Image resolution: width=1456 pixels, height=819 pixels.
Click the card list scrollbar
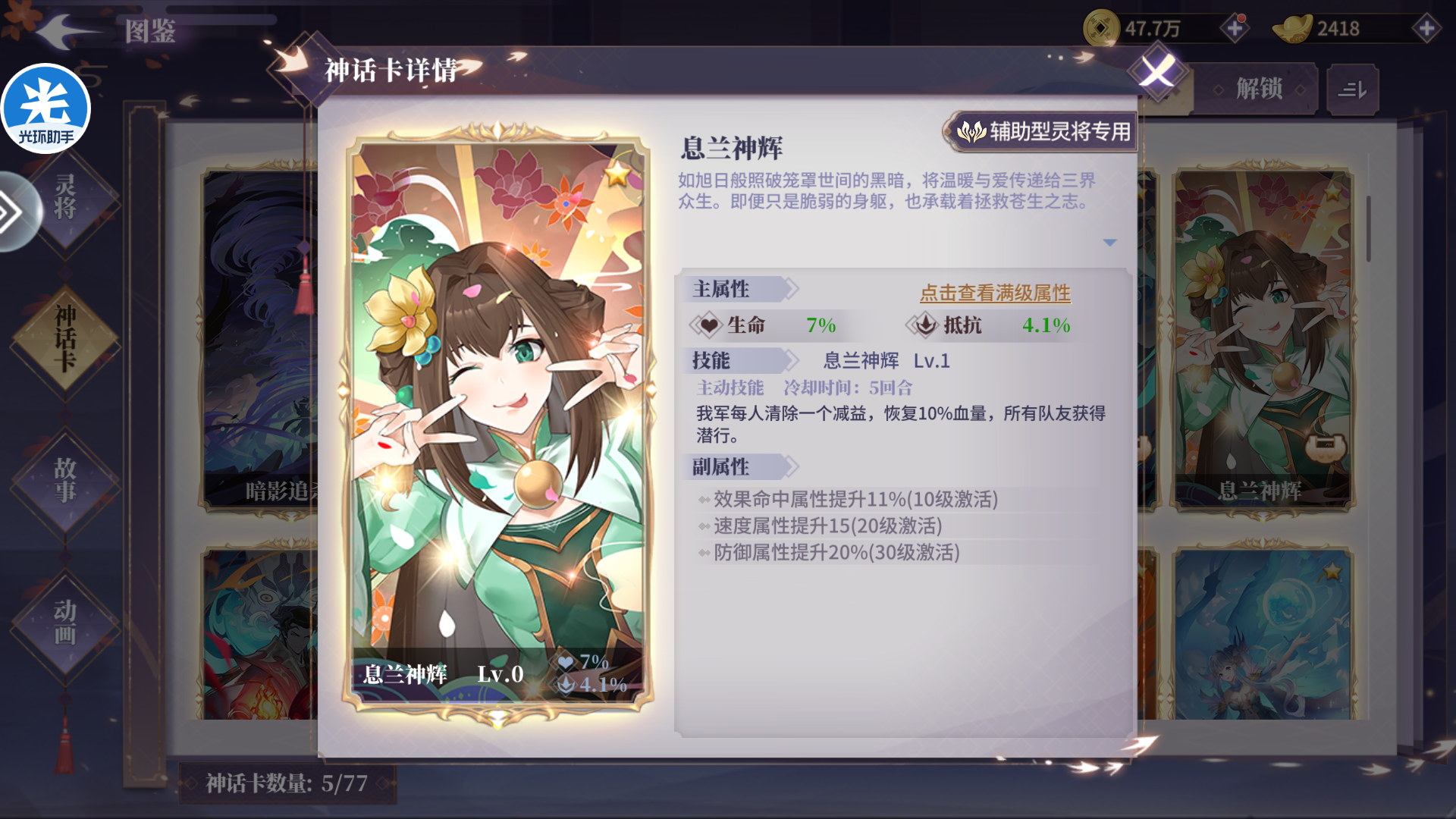click(1369, 227)
